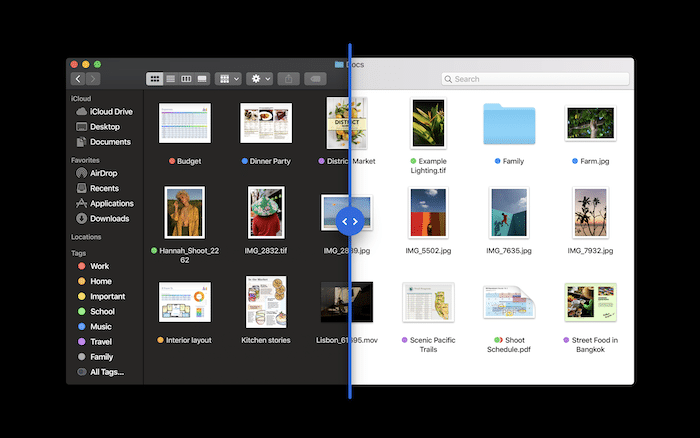This screenshot has height=438, width=700.
Task: Switch to icon view in the toolbar
Action: click(155, 78)
